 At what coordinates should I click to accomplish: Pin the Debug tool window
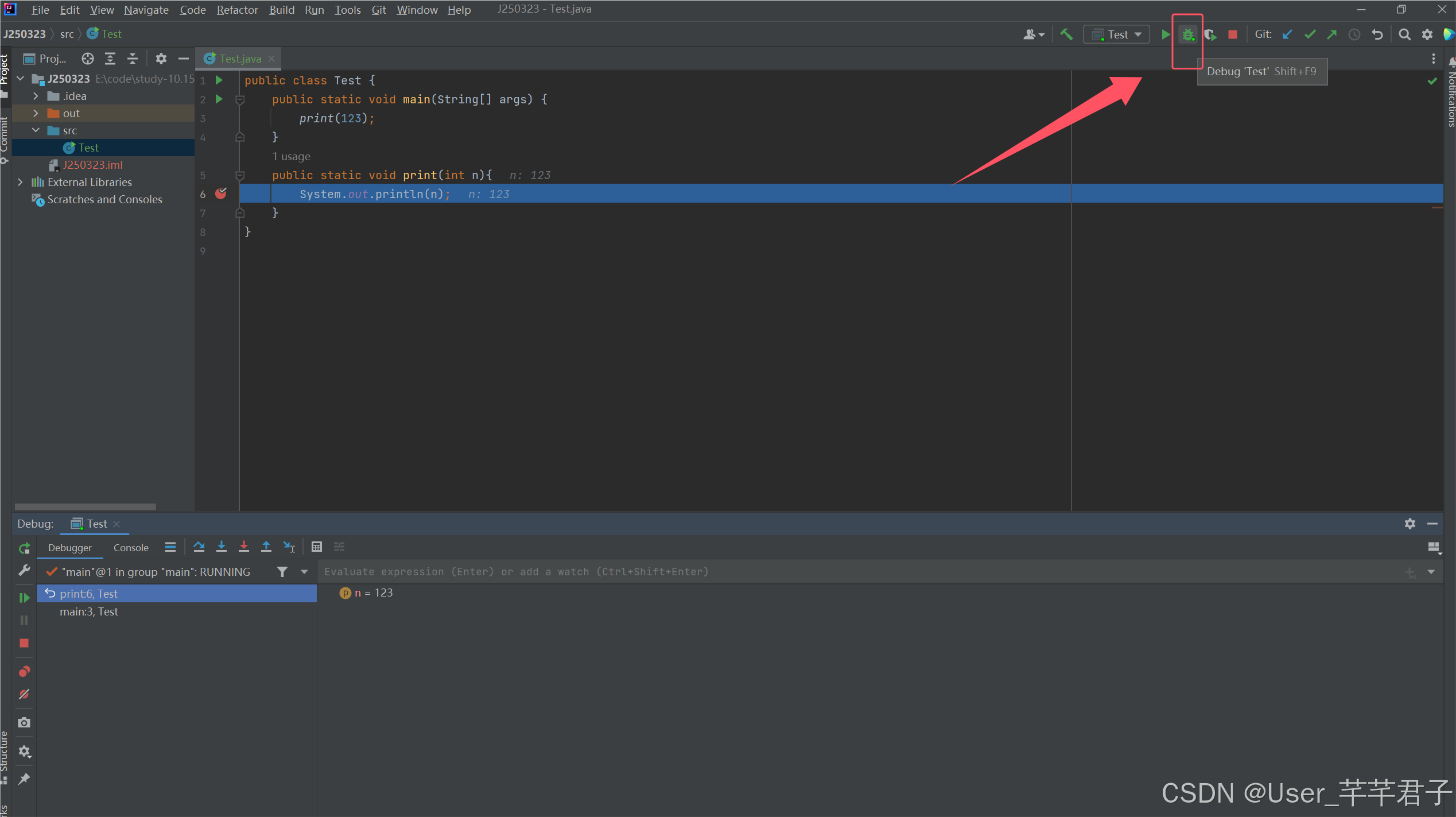point(24,779)
